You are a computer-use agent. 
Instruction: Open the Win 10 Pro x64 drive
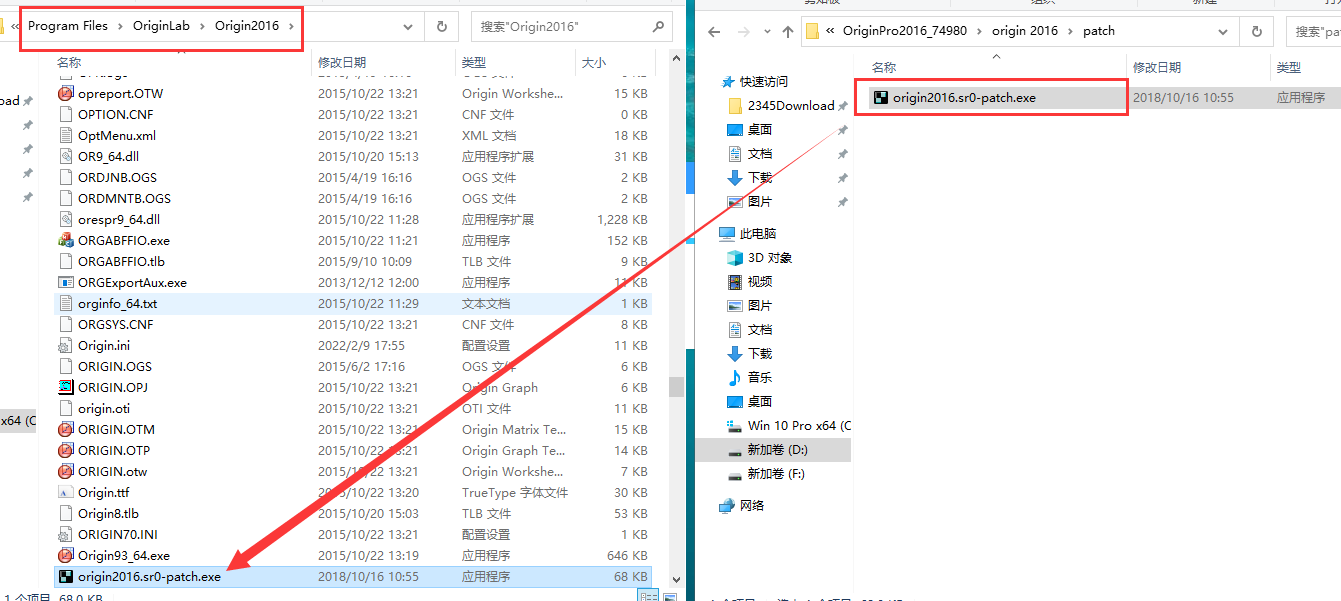click(789, 425)
